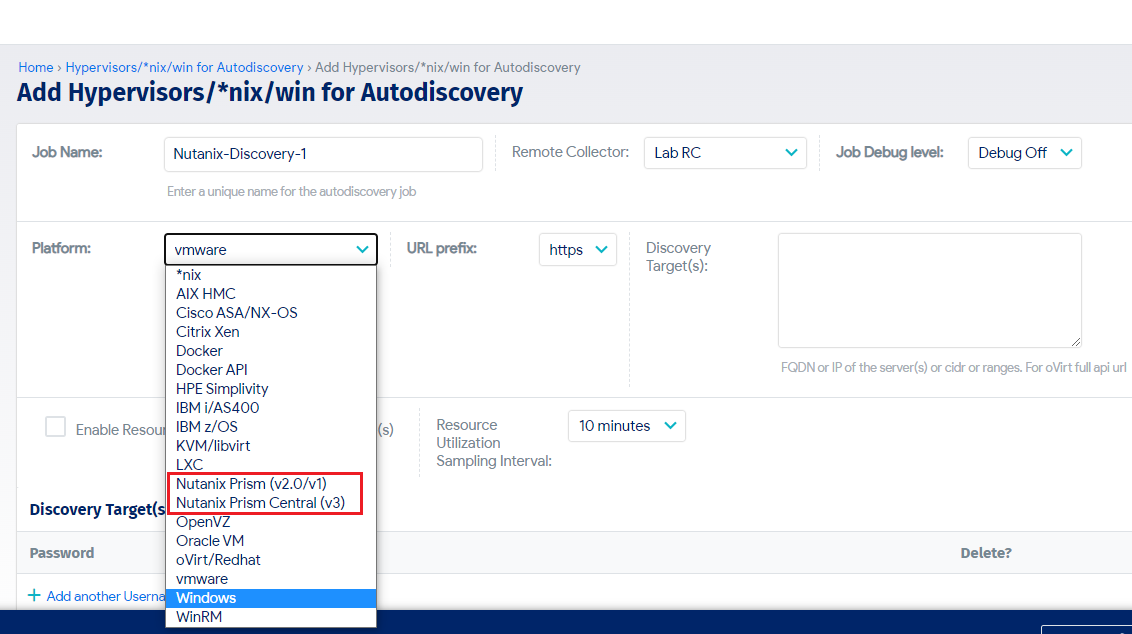The width and height of the screenshot is (1132, 634).
Task: Select Oracle VM platform option
Action: tap(271, 541)
